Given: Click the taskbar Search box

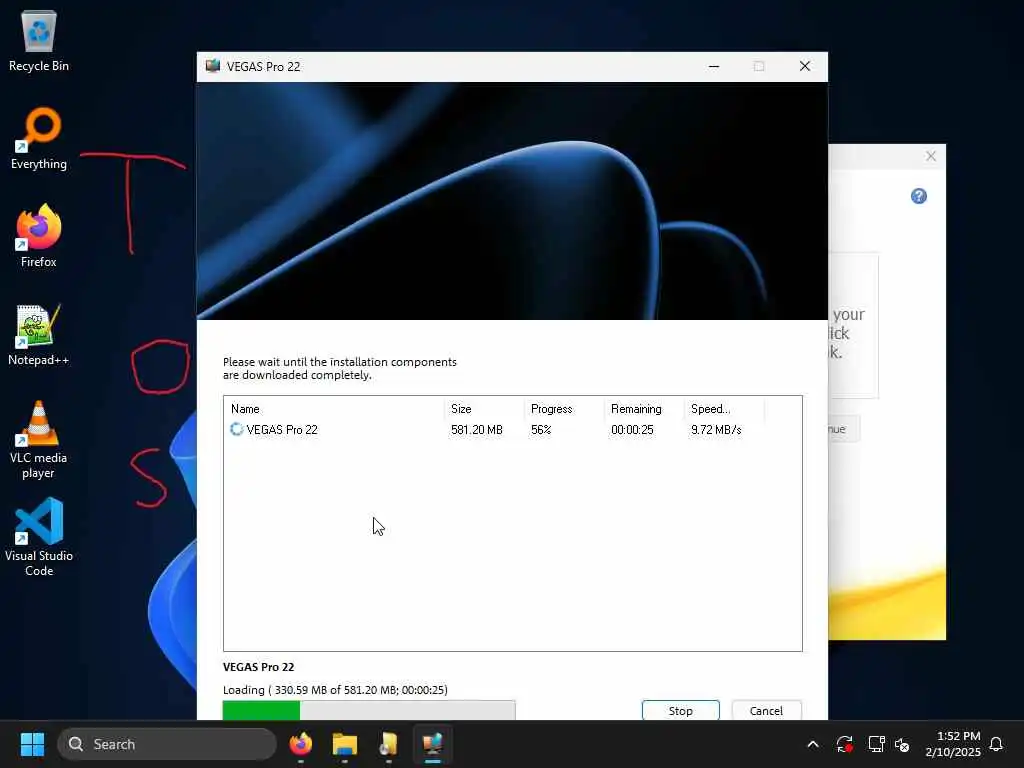Looking at the screenshot, I should point(167,744).
